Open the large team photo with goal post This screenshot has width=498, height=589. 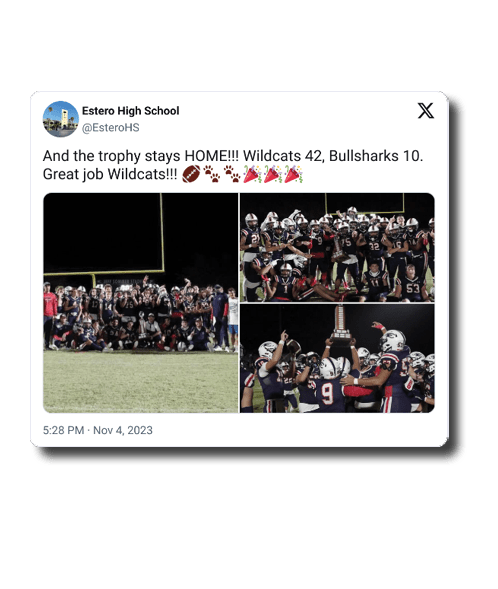(x=140, y=303)
